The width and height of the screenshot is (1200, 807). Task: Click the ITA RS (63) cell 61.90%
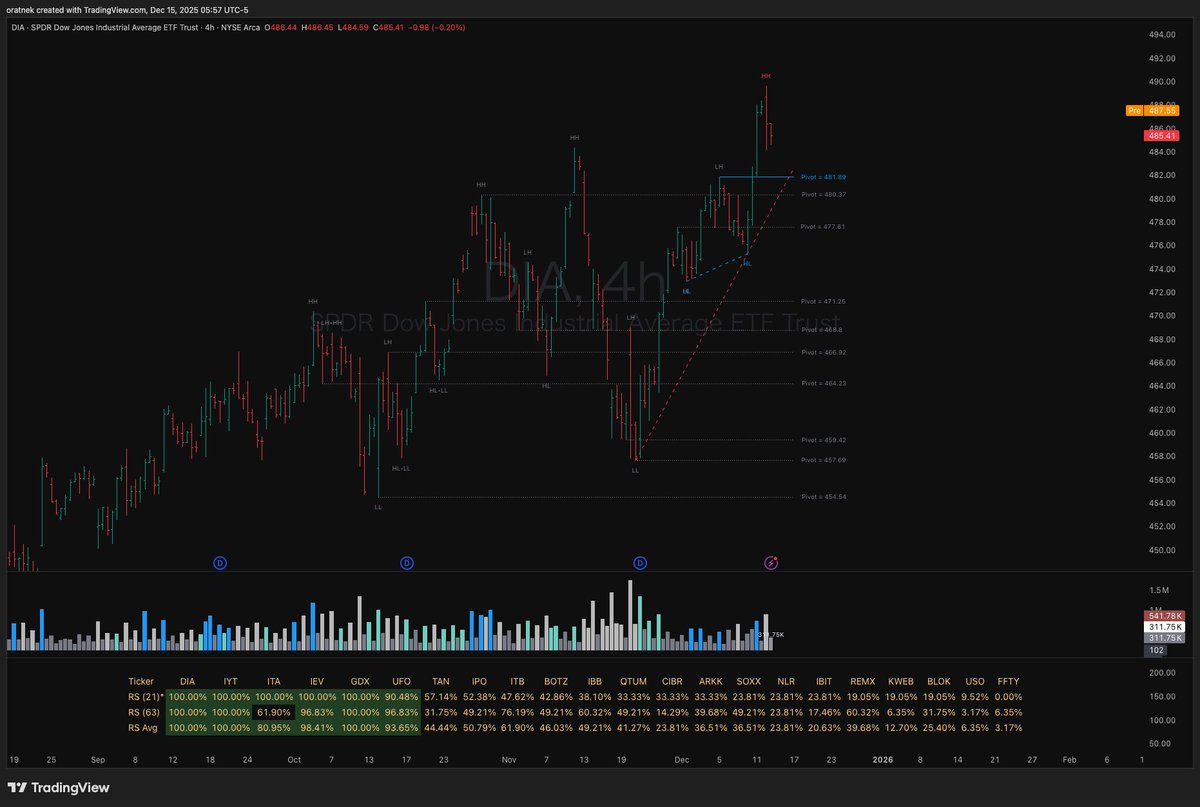point(273,711)
